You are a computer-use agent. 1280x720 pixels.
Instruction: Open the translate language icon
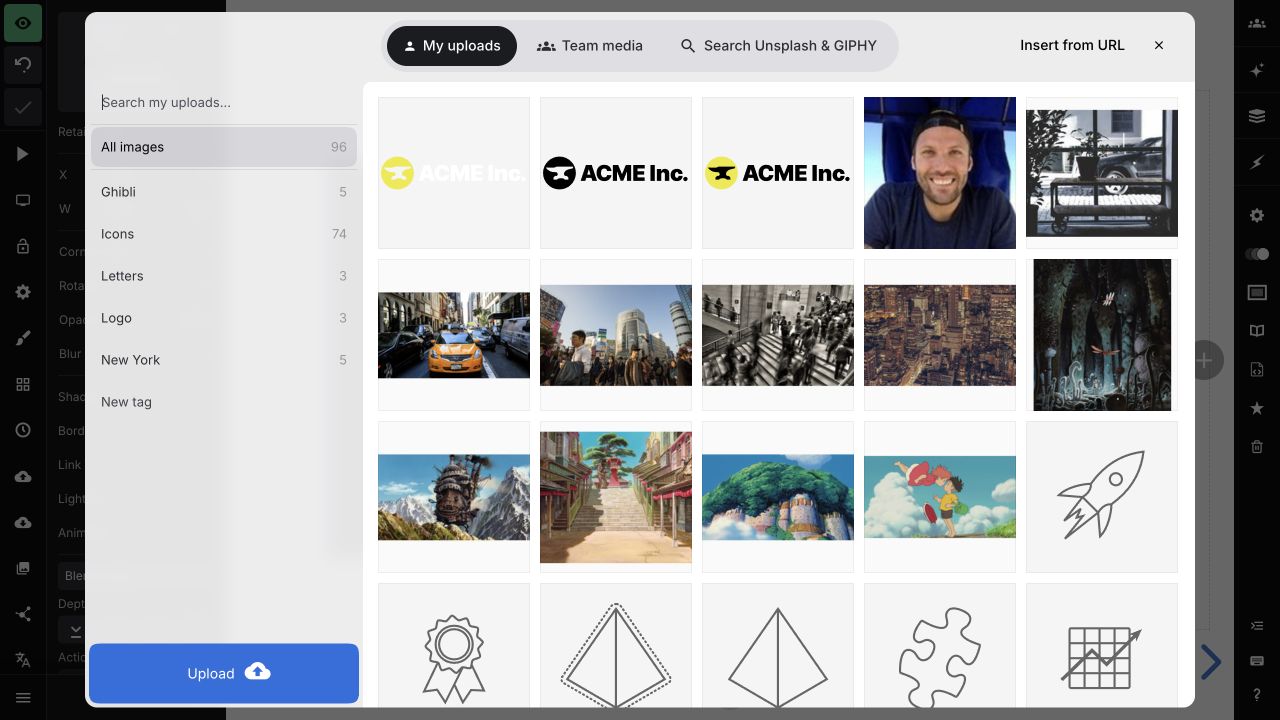(x=23, y=659)
